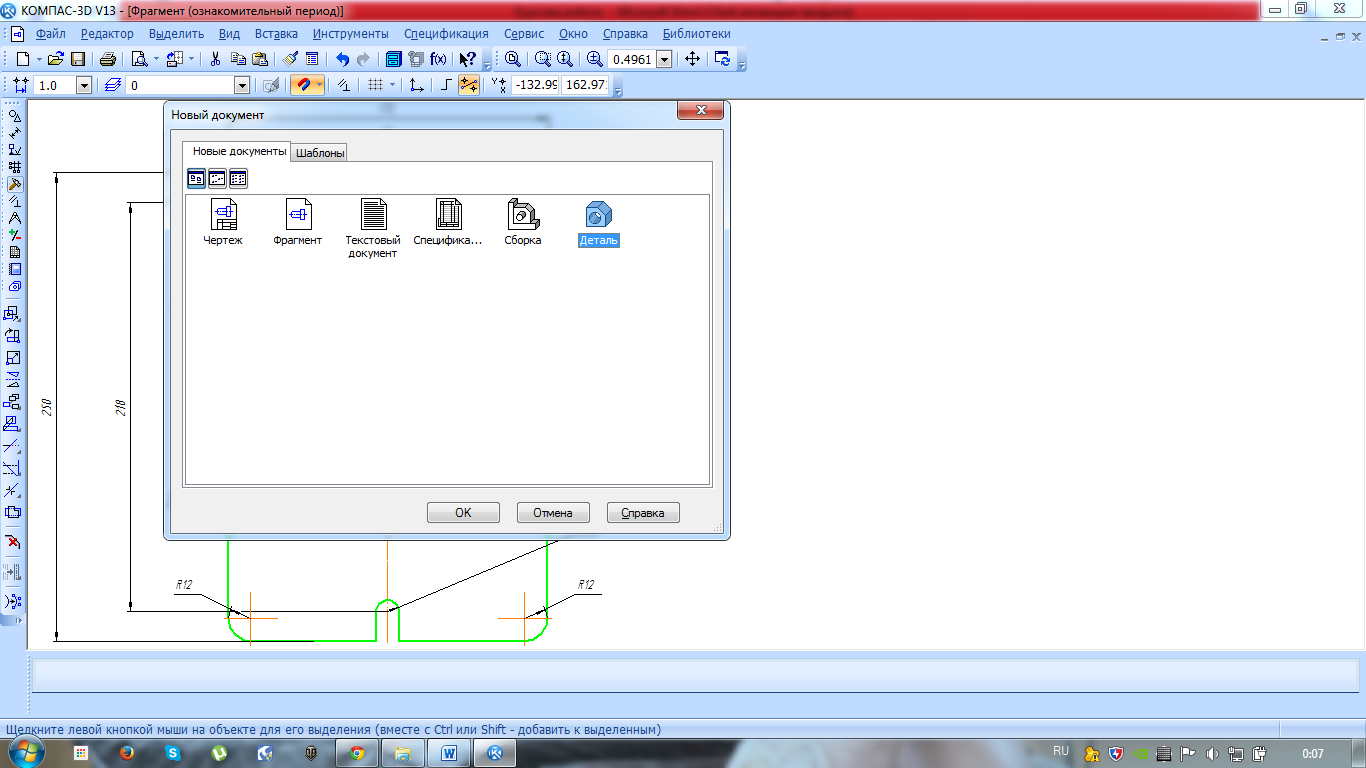Choose the Фрагмент document type
The height and width of the screenshot is (768, 1366).
click(298, 222)
